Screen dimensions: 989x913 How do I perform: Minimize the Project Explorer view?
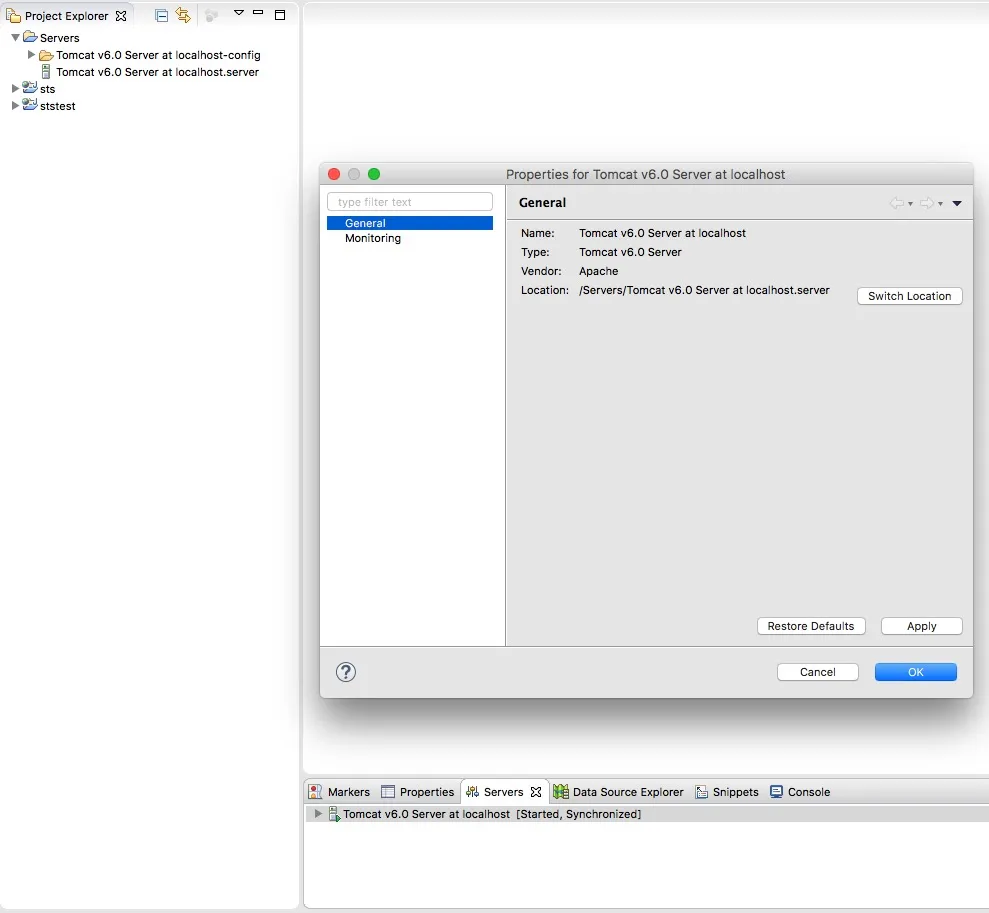[x=258, y=12]
